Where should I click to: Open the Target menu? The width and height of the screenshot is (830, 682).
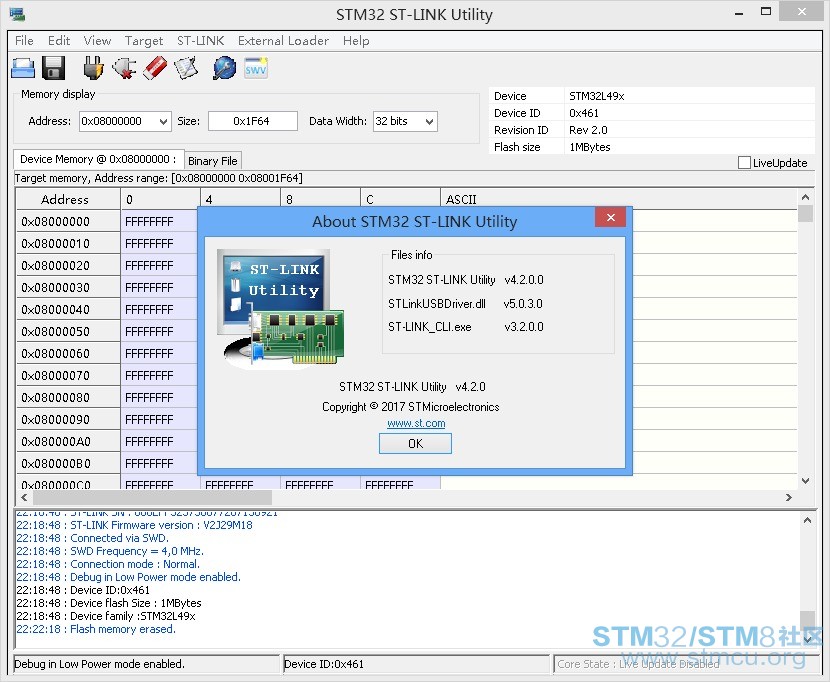coord(144,41)
